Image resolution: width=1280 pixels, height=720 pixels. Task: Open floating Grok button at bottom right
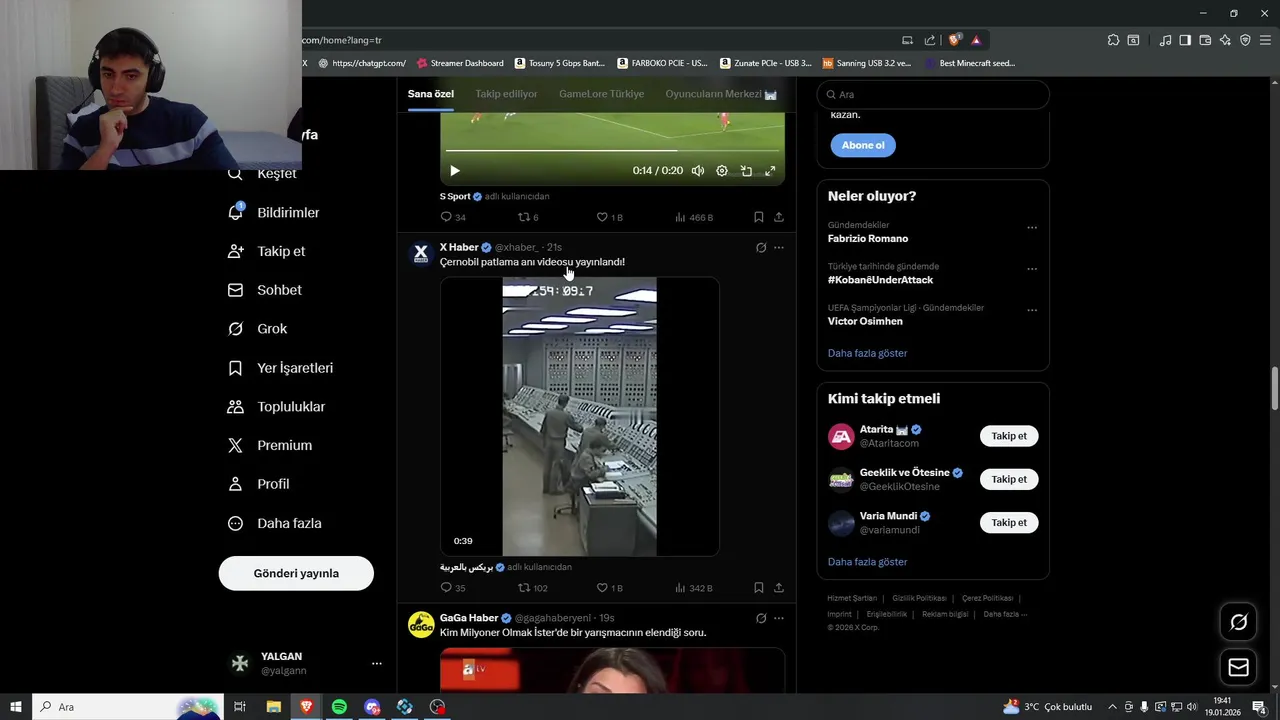tap(1238, 623)
